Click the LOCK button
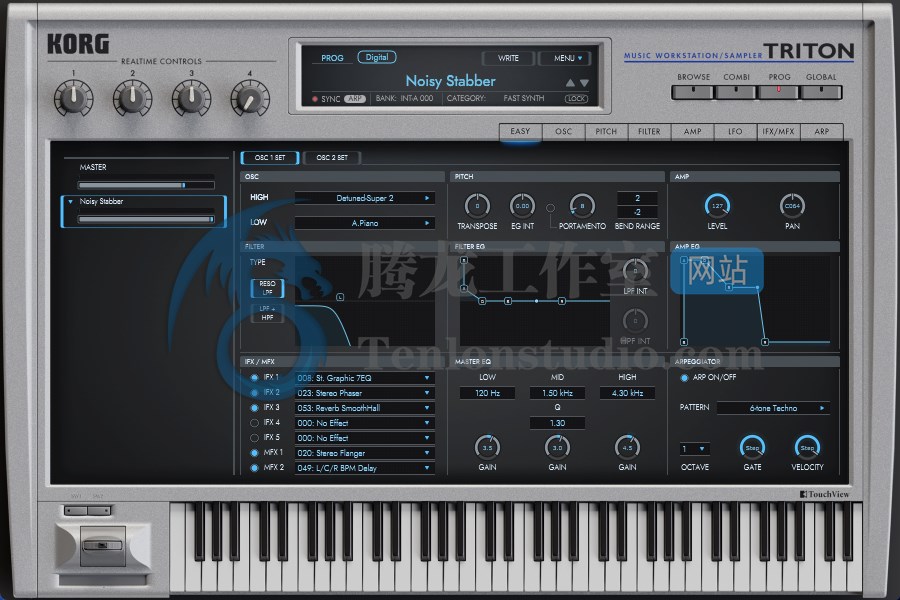Viewport: 900px width, 600px height. click(x=576, y=99)
